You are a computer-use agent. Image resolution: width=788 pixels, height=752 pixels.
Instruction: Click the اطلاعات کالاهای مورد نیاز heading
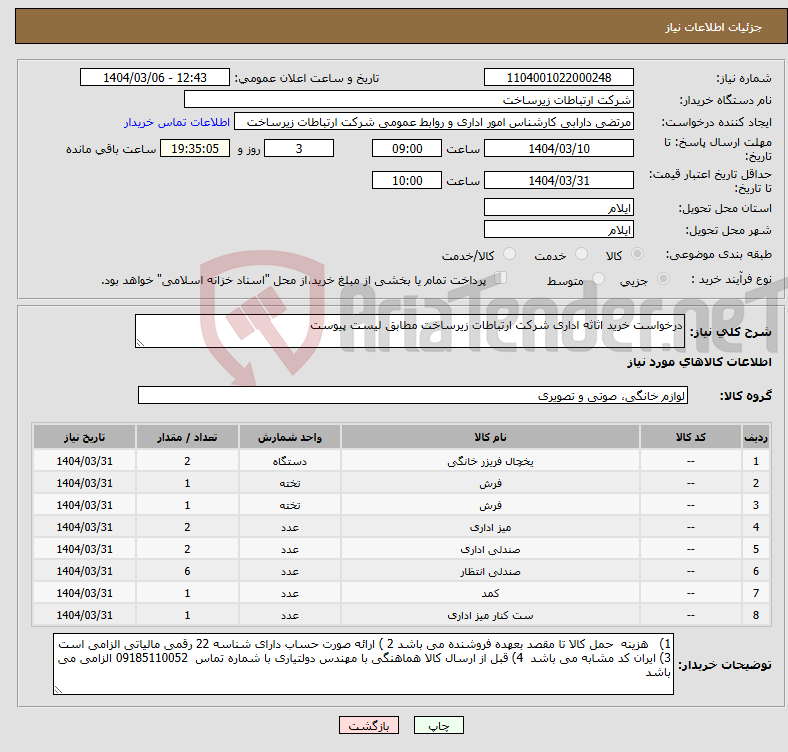pyautogui.click(x=699, y=362)
